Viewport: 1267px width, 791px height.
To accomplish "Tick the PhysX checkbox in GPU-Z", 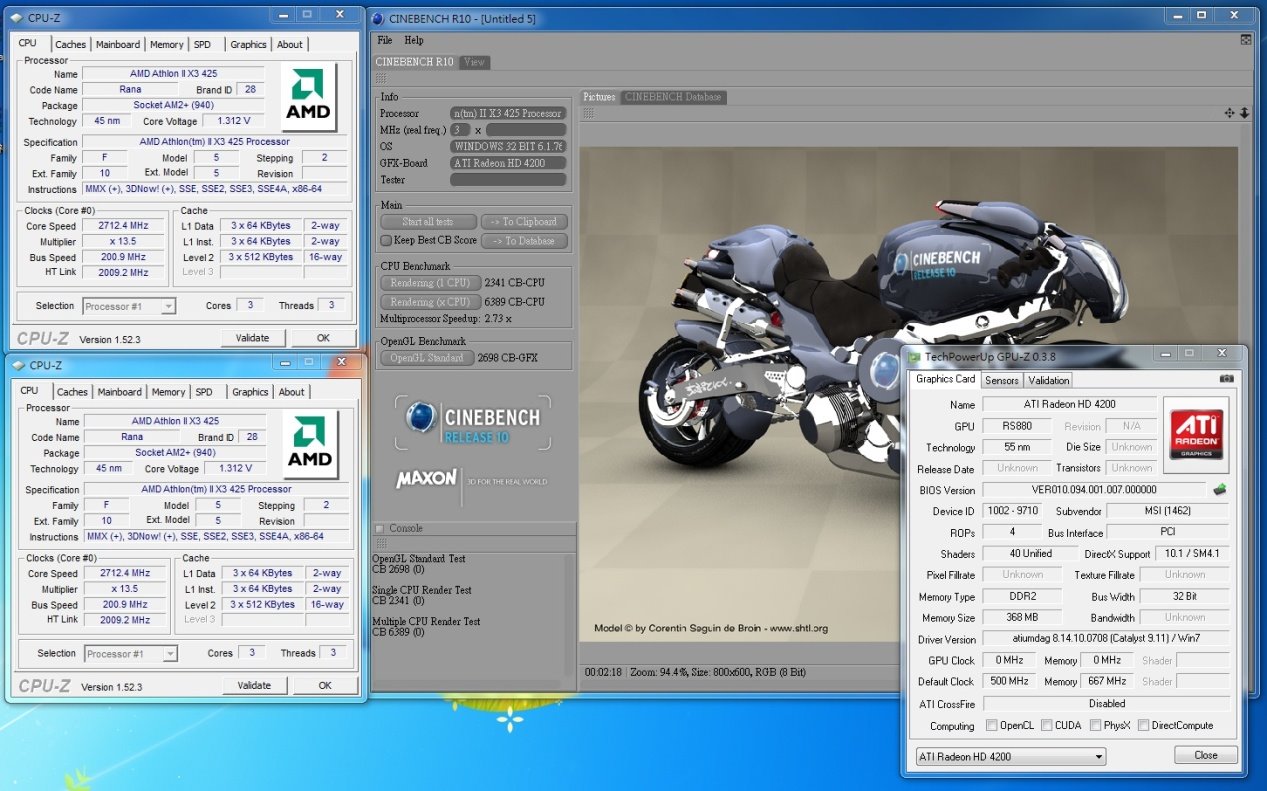I will 1095,726.
